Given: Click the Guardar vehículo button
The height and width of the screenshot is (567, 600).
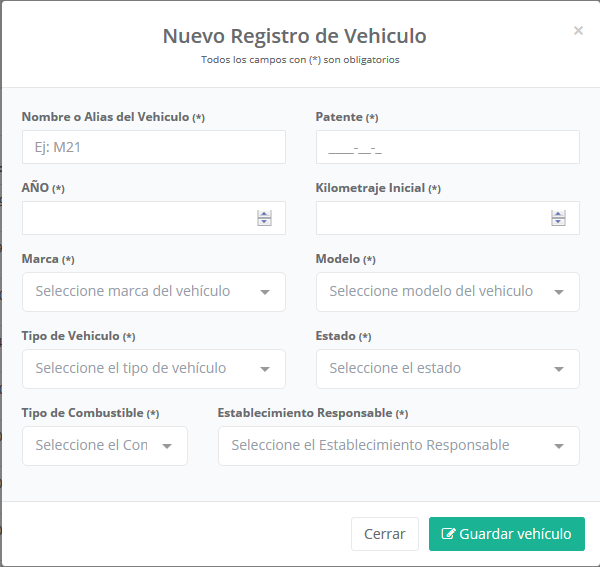Looking at the screenshot, I should click(506, 534).
